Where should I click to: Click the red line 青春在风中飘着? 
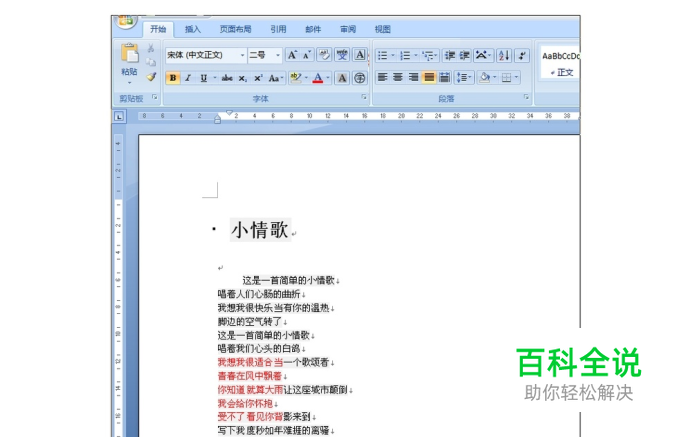click(x=249, y=376)
